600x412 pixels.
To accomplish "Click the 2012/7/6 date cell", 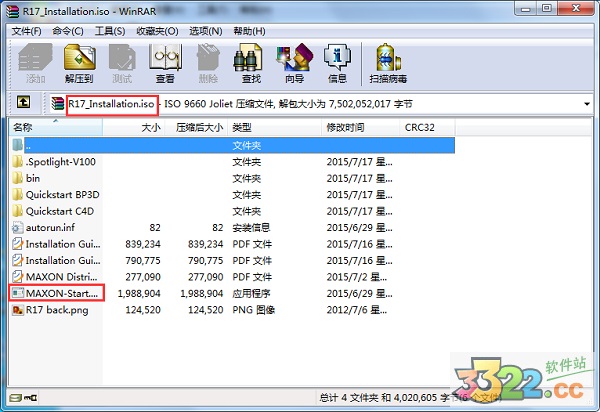I will coord(357,310).
